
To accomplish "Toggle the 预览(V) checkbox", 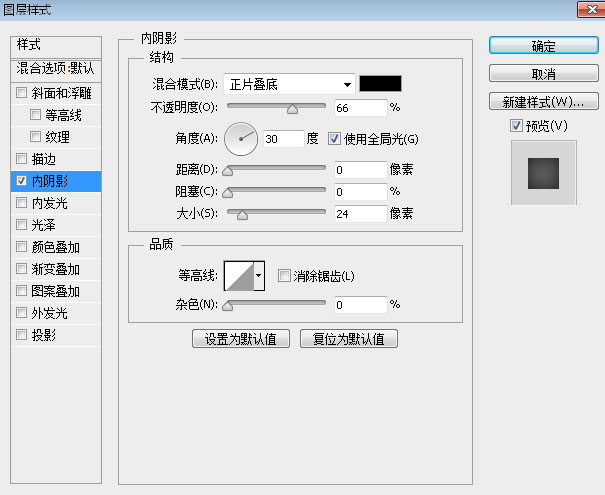I will 516,126.
